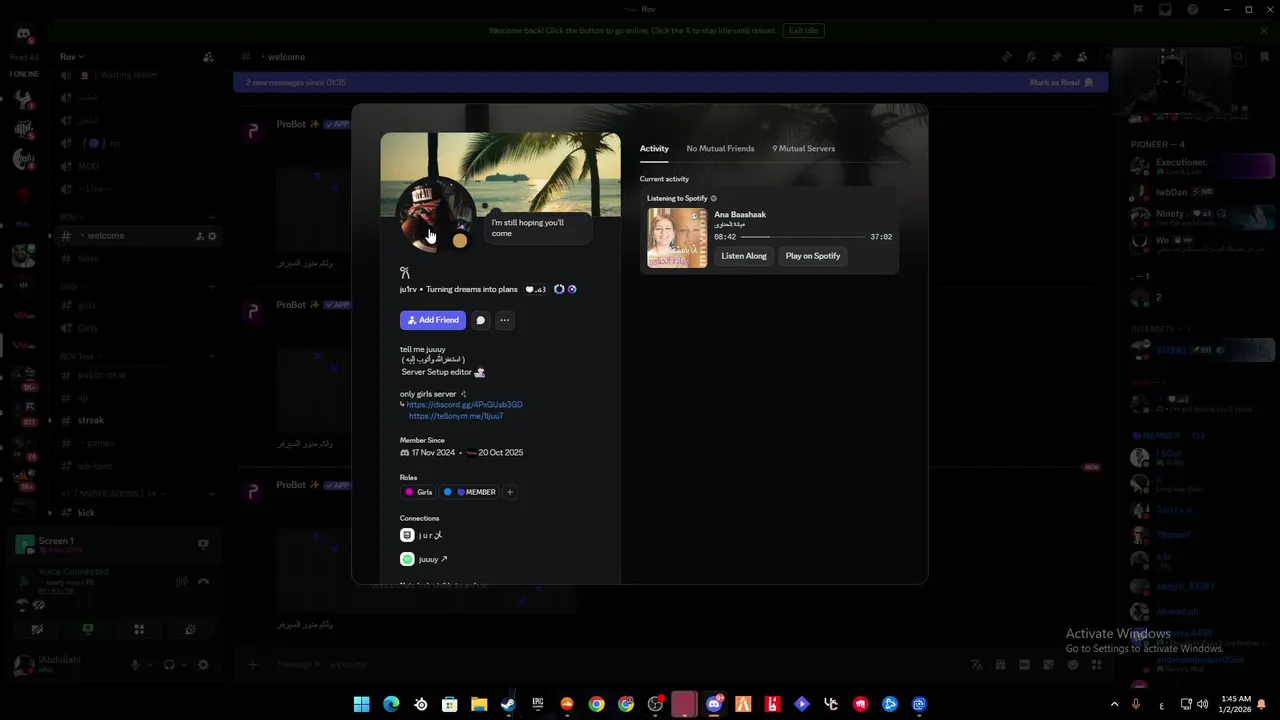This screenshot has height=720, width=1280.
Task: Open activities icon in voice panel
Action: click(x=139, y=630)
